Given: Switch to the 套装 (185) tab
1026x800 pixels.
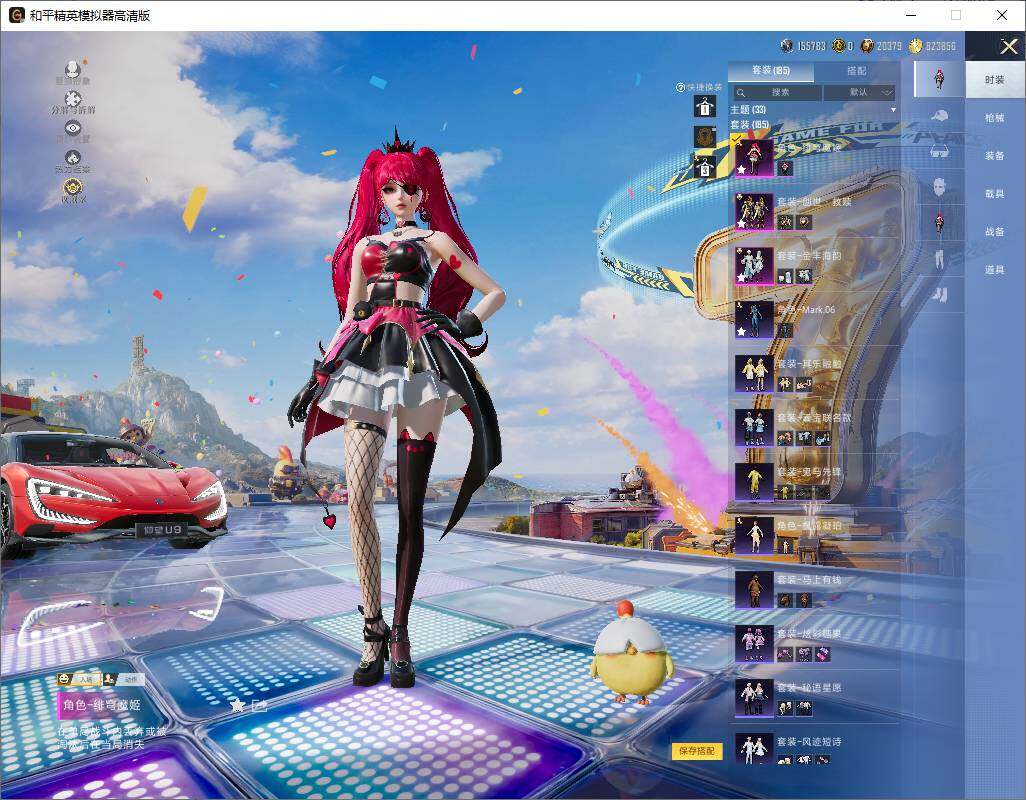Looking at the screenshot, I should (x=771, y=70).
